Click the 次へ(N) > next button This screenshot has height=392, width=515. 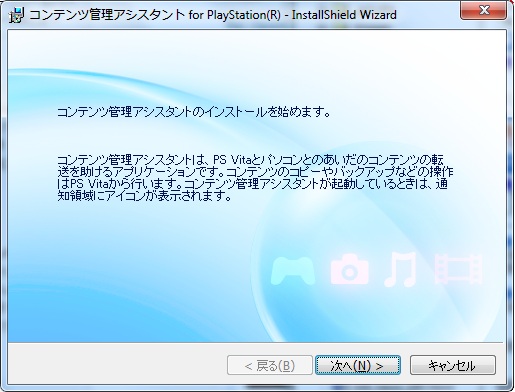[x=358, y=365]
